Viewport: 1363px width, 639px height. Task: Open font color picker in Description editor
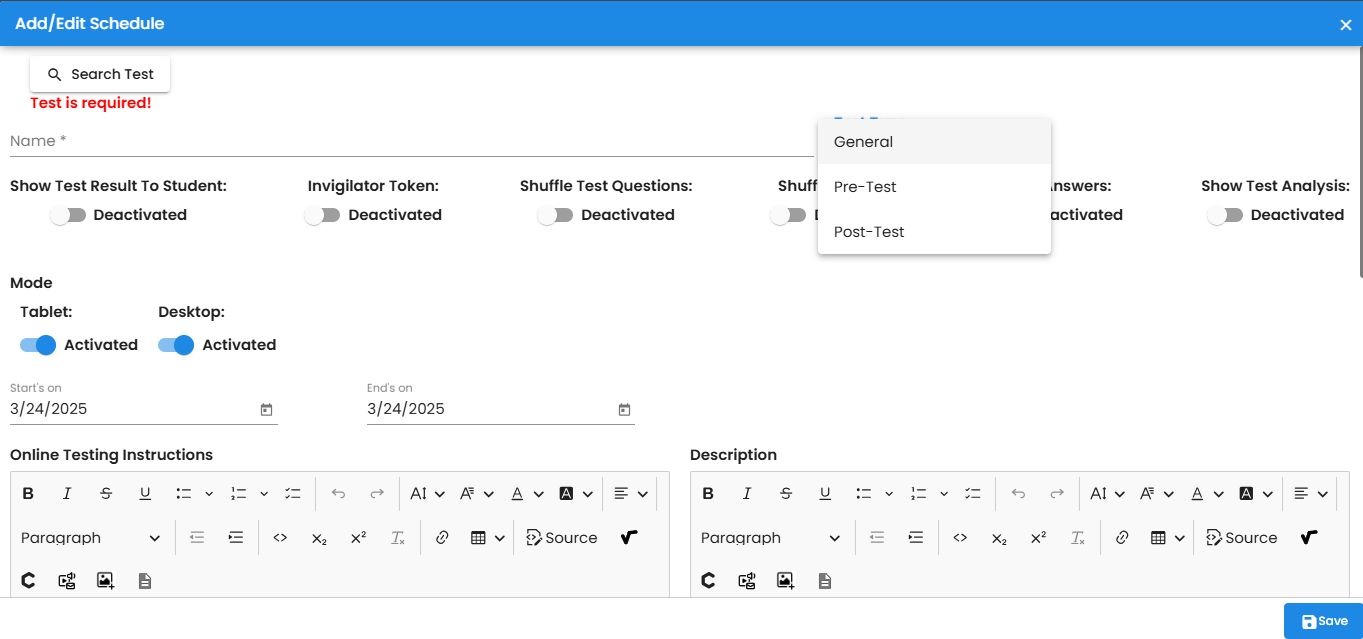click(1207, 494)
